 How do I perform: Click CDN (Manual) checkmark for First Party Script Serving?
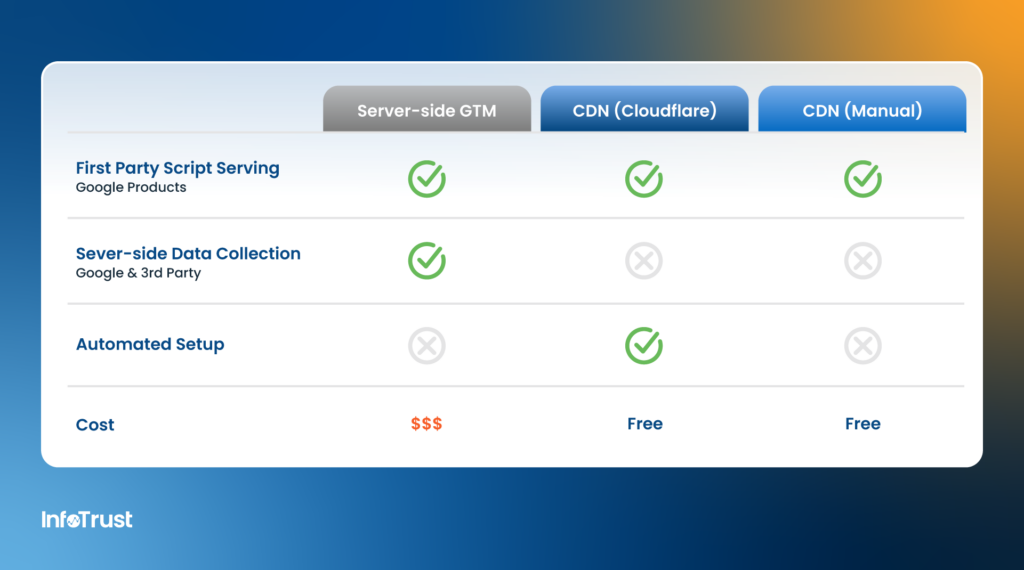862,179
